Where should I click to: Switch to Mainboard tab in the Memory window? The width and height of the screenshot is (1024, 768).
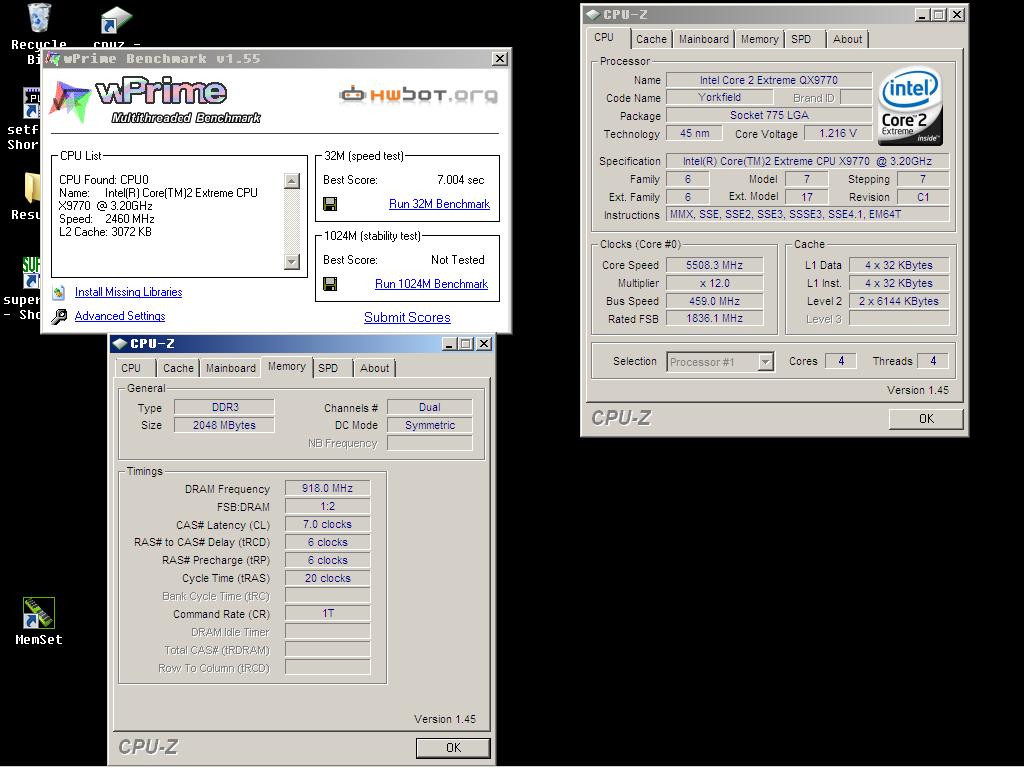231,368
